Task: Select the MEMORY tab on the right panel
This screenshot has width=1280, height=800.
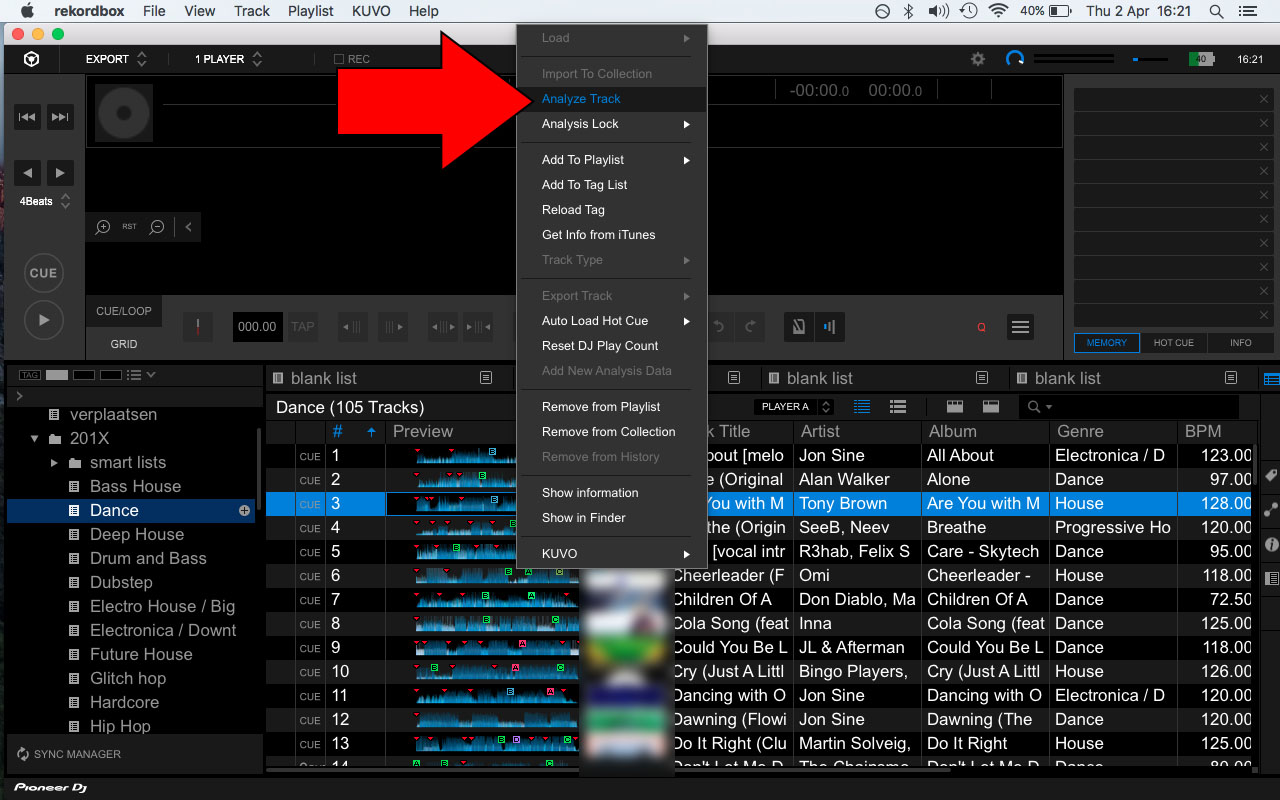Action: pyautogui.click(x=1106, y=343)
